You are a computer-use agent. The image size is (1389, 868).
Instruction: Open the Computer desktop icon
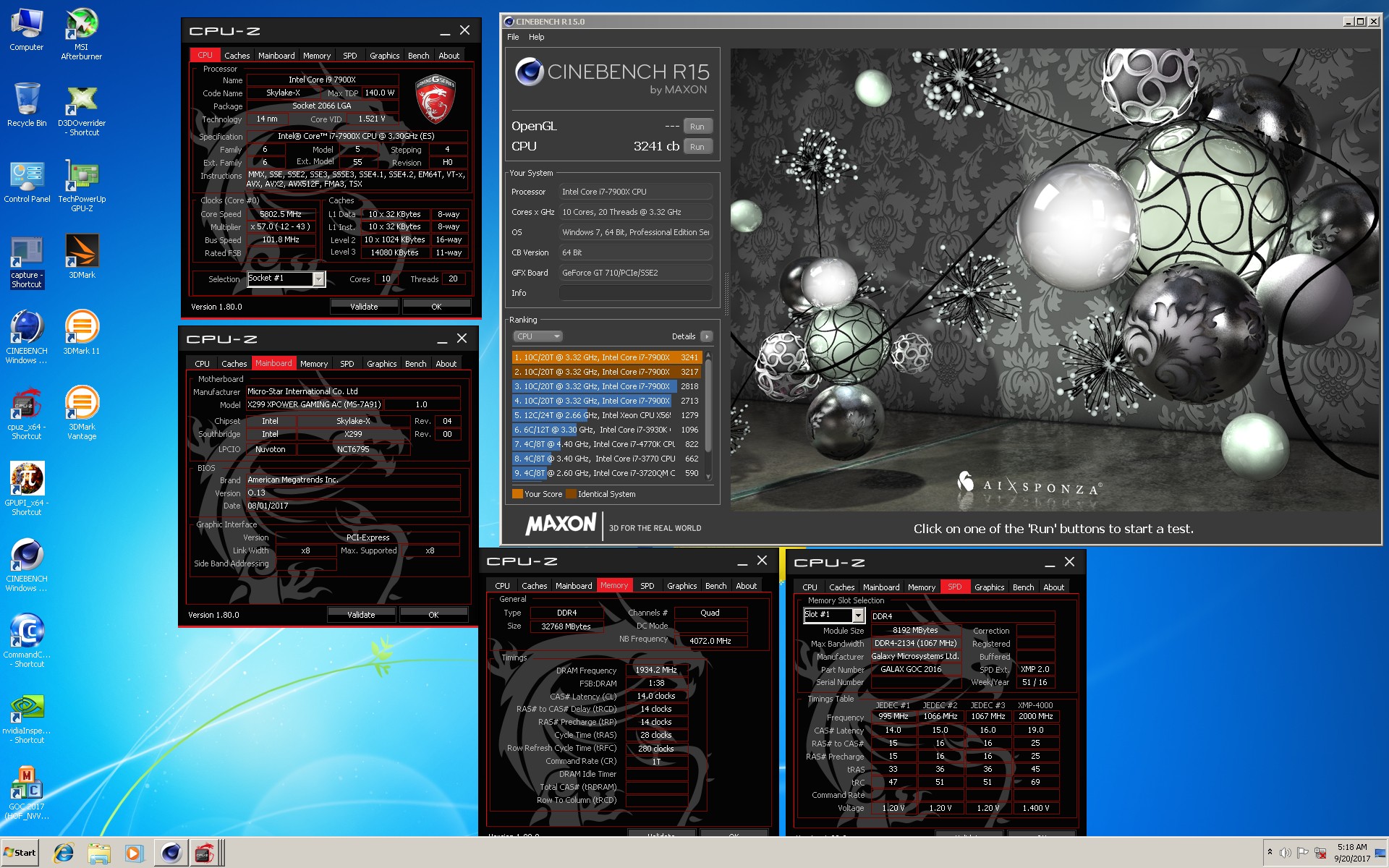coord(27,30)
